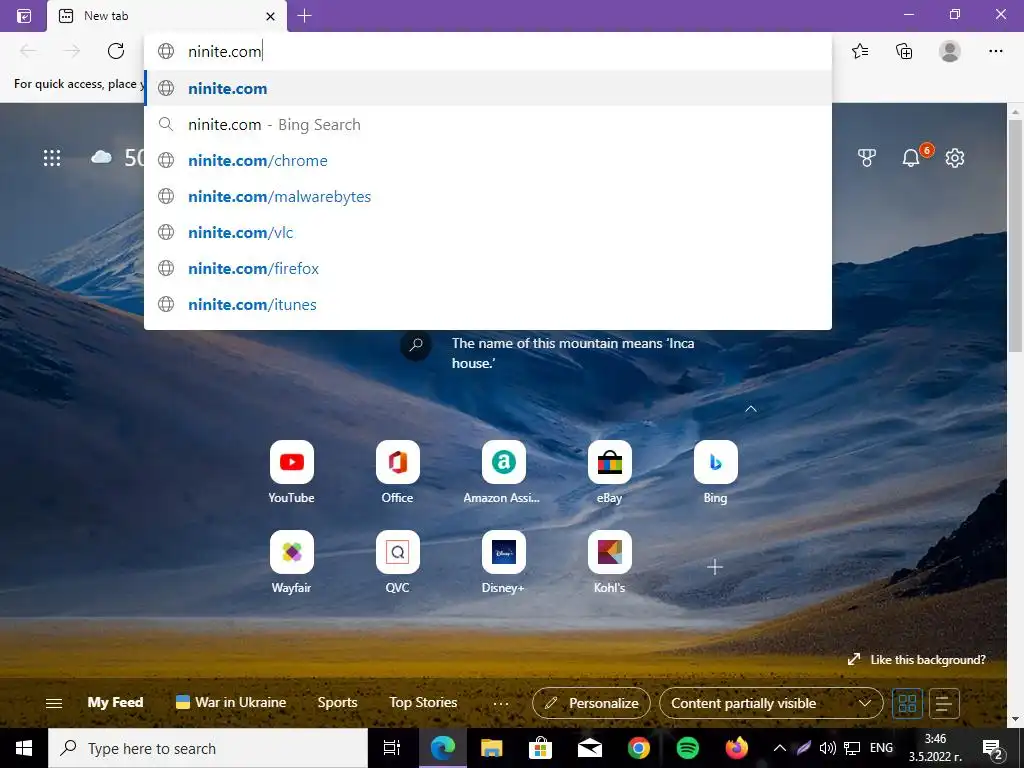
Task: Click the mountain fact caption text
Action: click(573, 353)
